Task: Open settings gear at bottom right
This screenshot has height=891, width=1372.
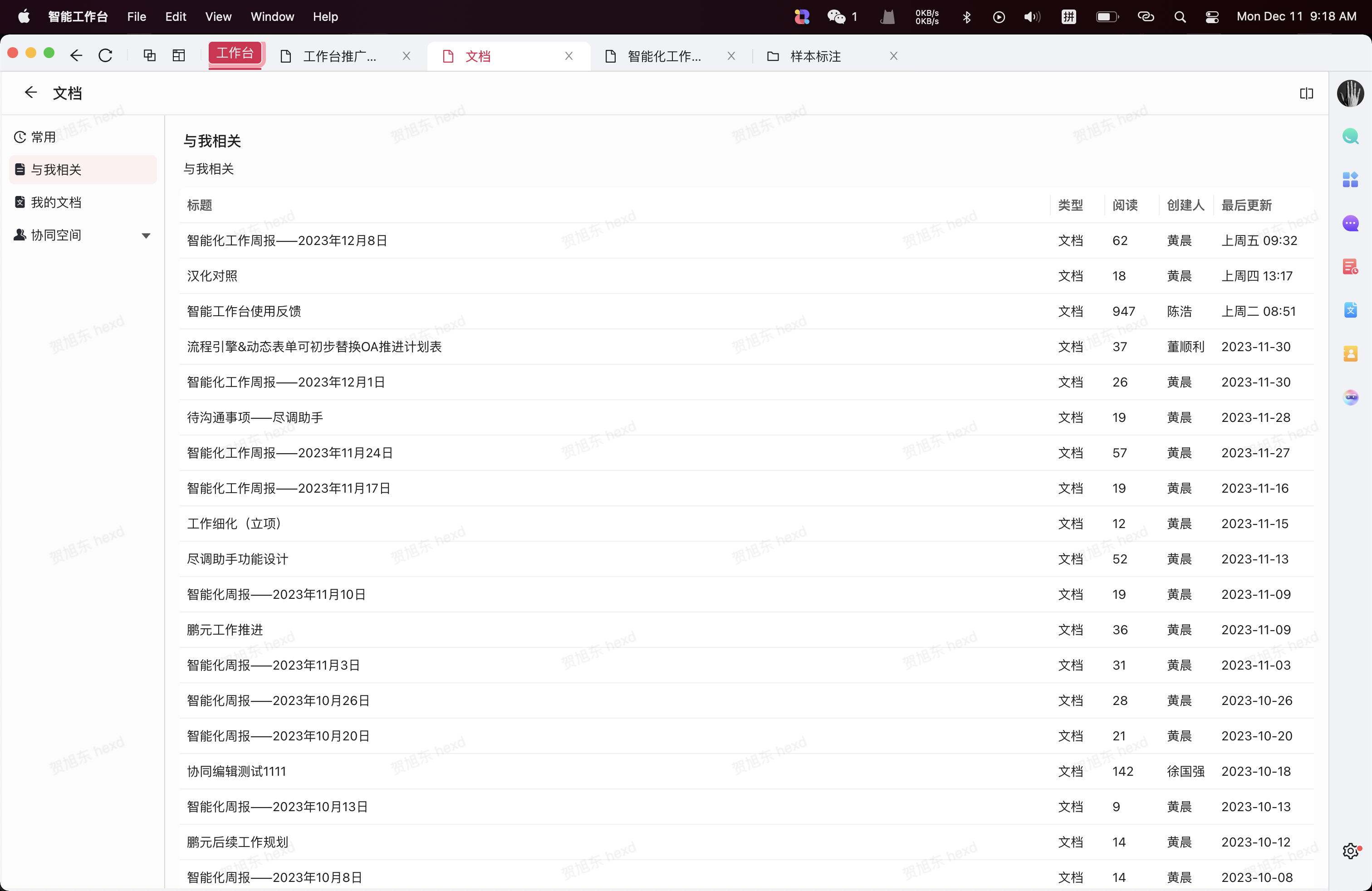Action: point(1350,851)
